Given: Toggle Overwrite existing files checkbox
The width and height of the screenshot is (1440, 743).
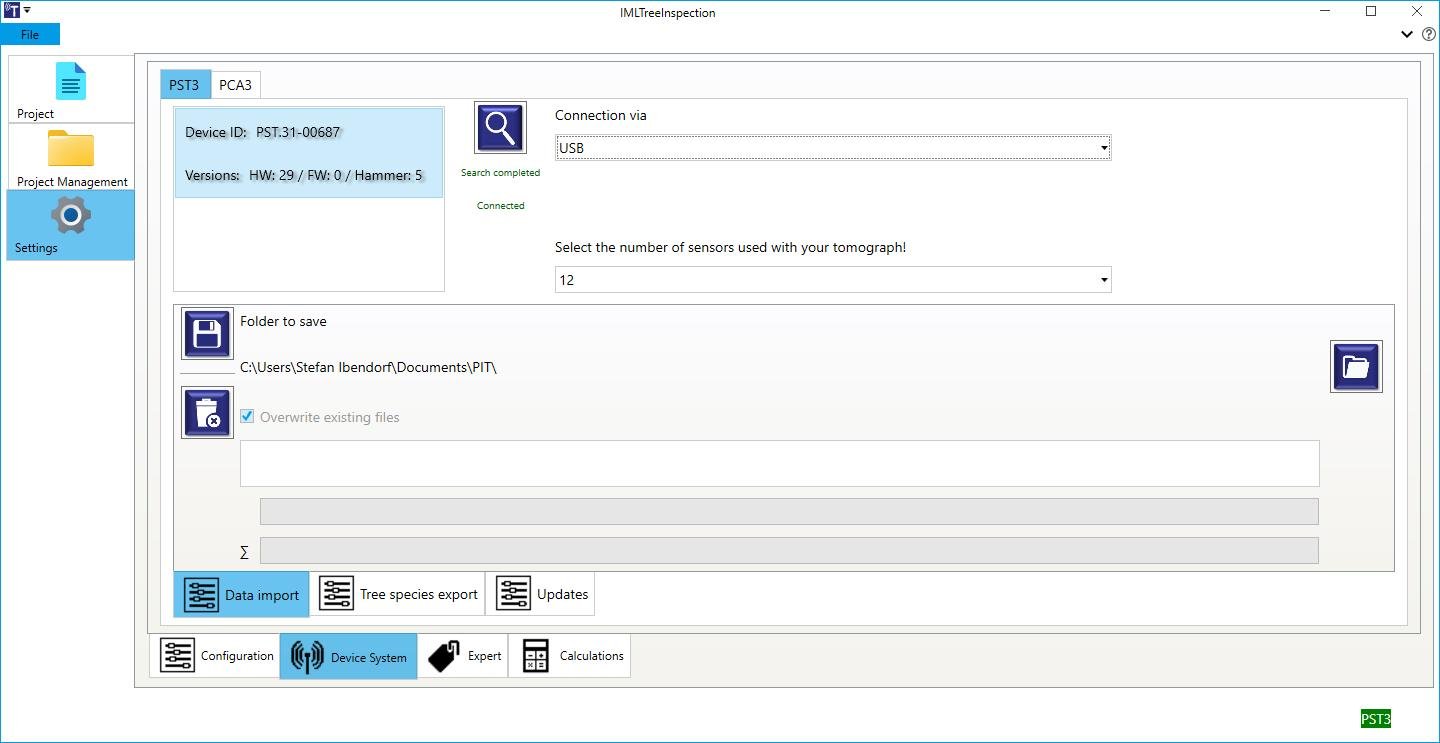Looking at the screenshot, I should click(247, 417).
